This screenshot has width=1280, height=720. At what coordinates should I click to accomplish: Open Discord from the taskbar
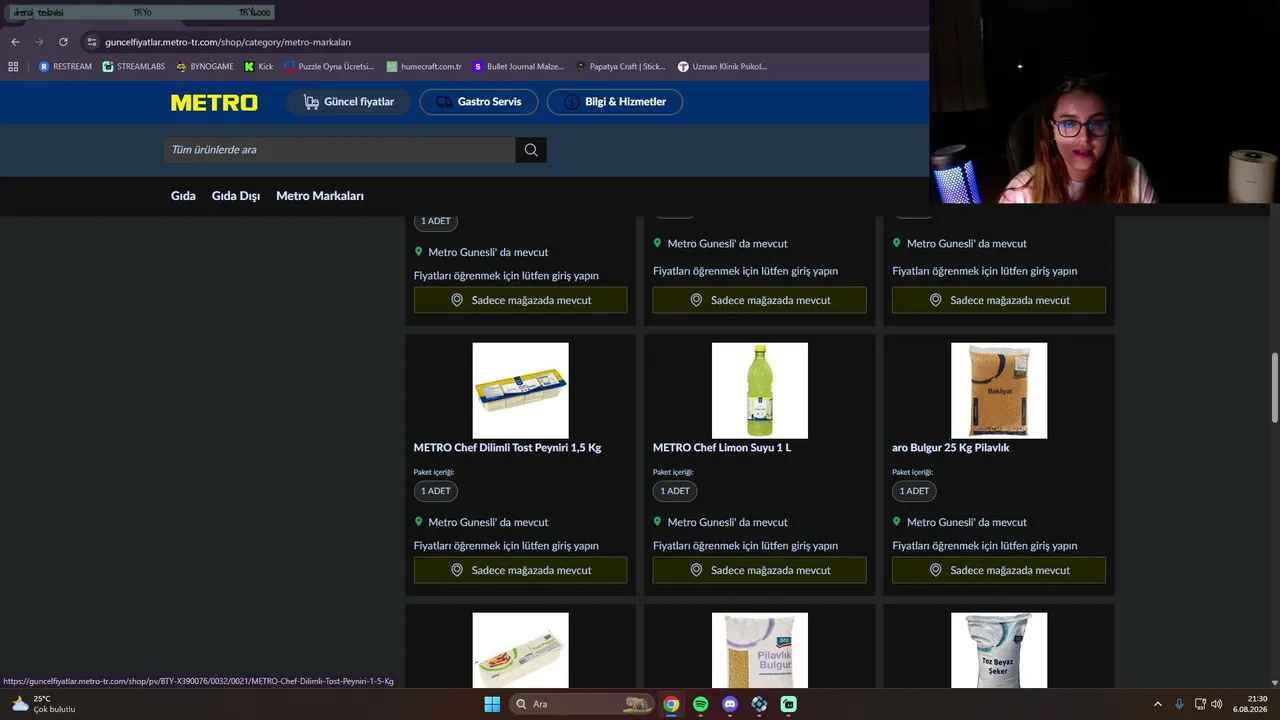pyautogui.click(x=730, y=704)
